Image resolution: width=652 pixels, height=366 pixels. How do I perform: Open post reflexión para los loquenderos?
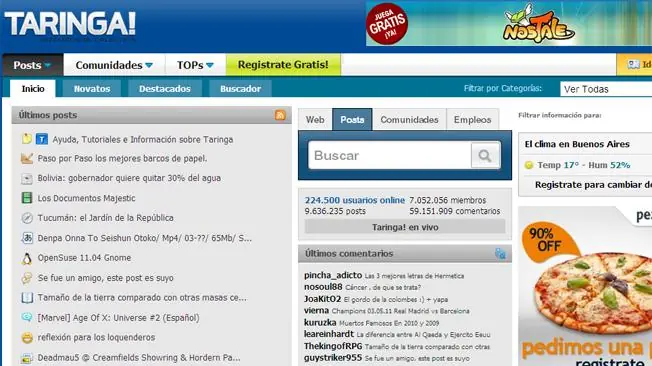point(96,337)
